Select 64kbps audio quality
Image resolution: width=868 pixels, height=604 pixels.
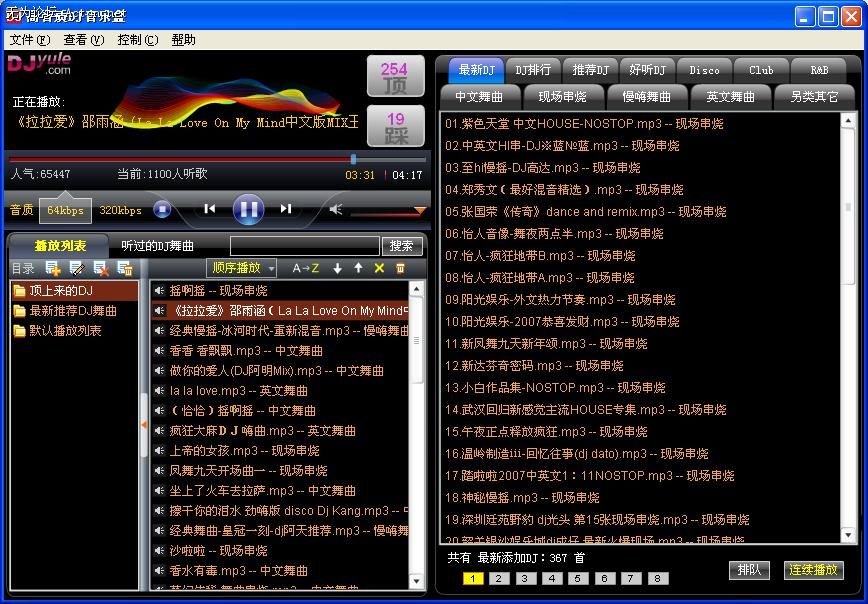65,210
